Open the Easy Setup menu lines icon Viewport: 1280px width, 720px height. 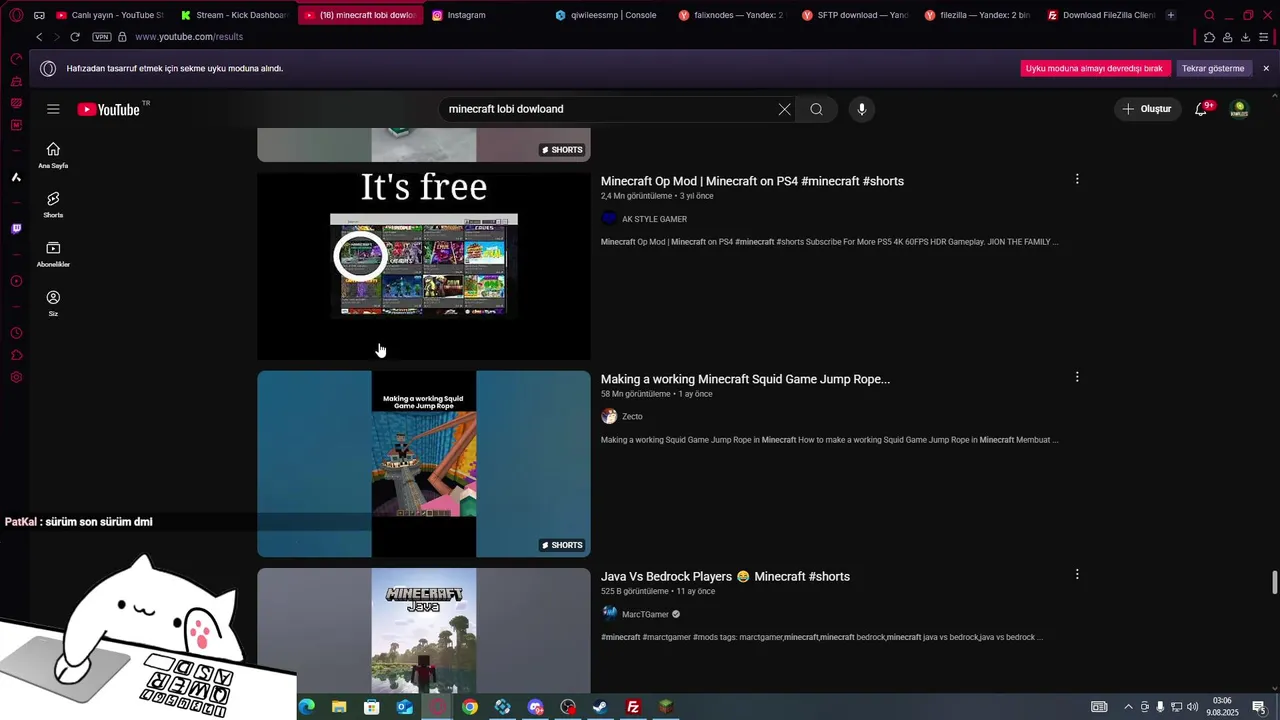1264,37
